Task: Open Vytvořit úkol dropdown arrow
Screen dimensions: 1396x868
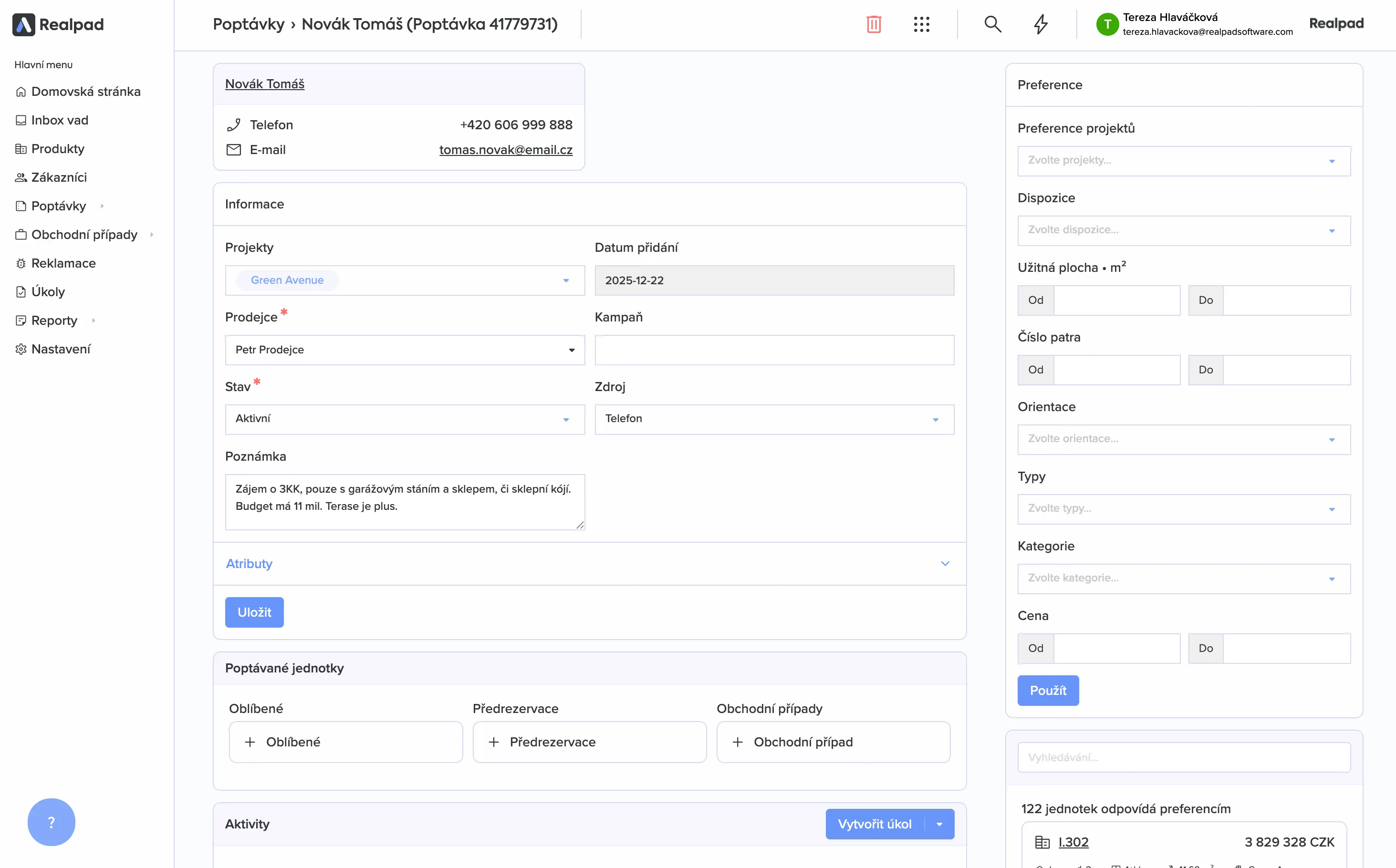Action: pos(939,824)
